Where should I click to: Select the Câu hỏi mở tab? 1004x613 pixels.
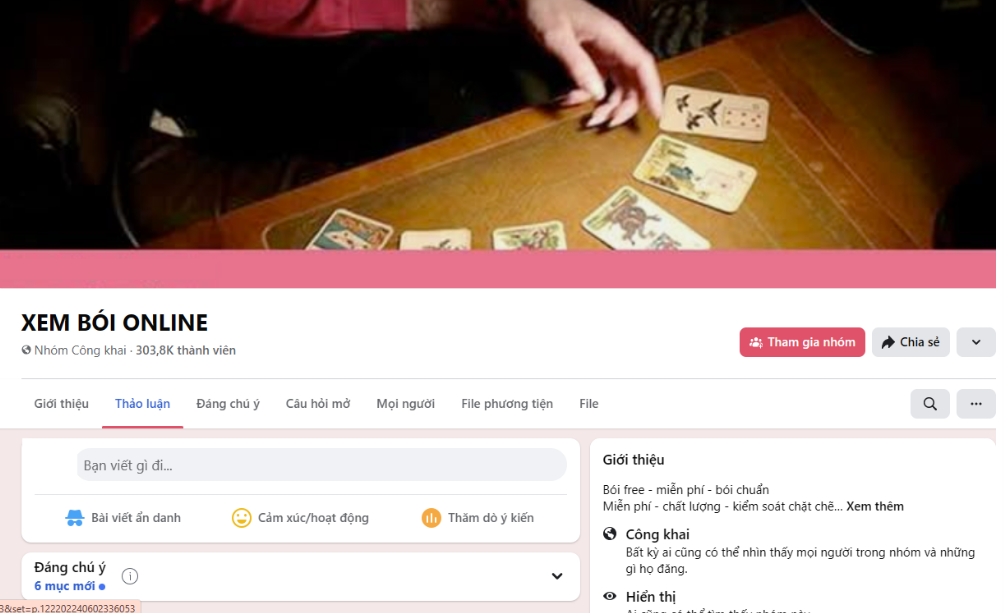pyautogui.click(x=318, y=404)
